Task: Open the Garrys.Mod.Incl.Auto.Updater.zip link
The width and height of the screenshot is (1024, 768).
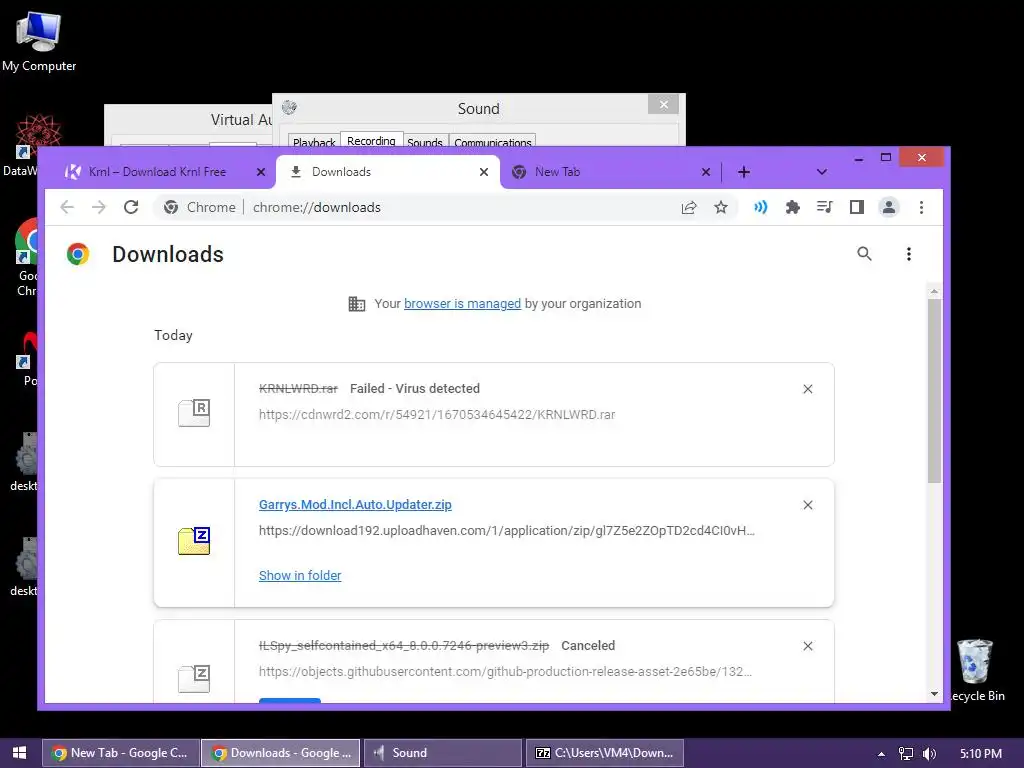Action: [x=355, y=505]
